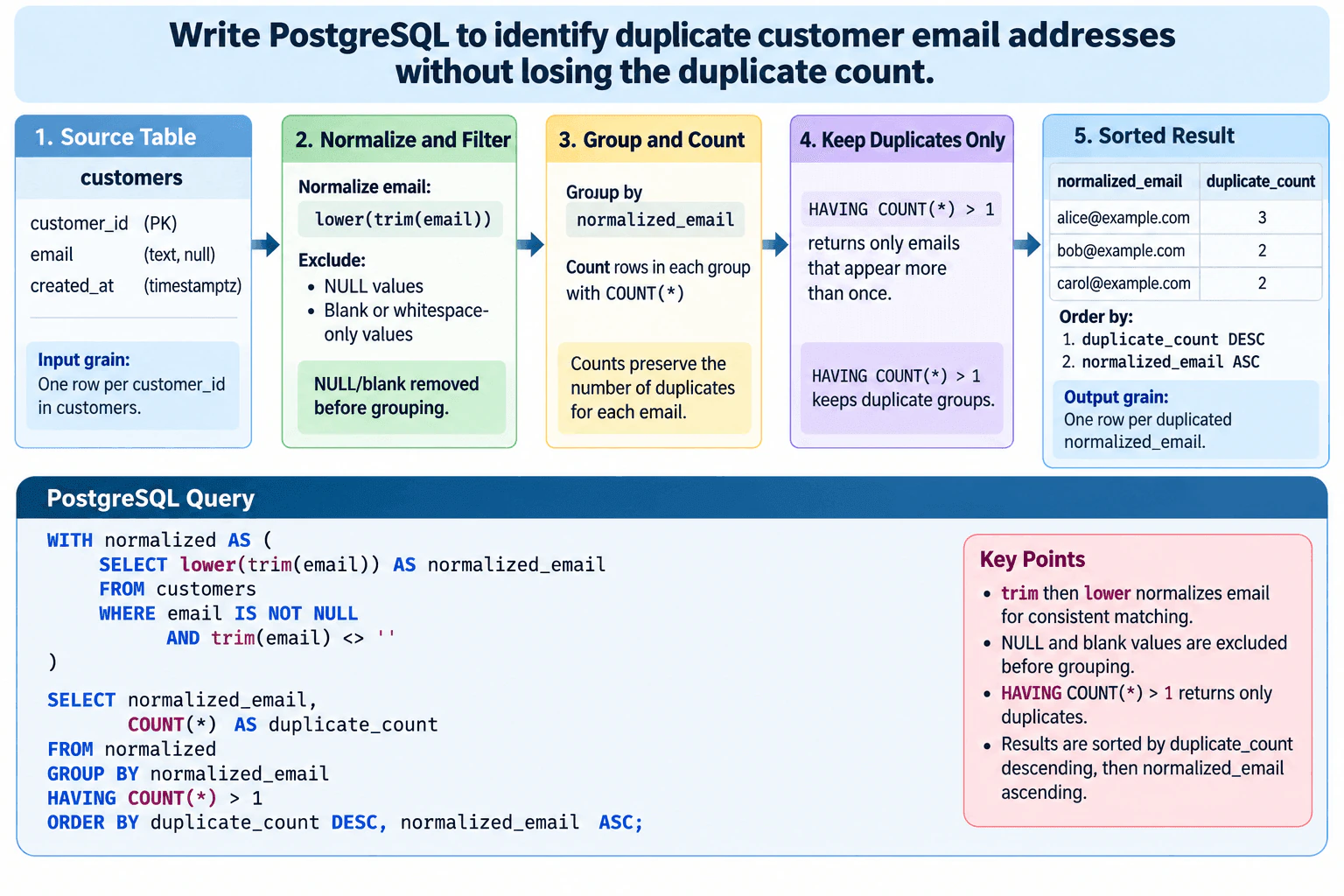
Task: Click the "NULL/blank removed before grouping." note
Action: pyautogui.click(x=401, y=396)
